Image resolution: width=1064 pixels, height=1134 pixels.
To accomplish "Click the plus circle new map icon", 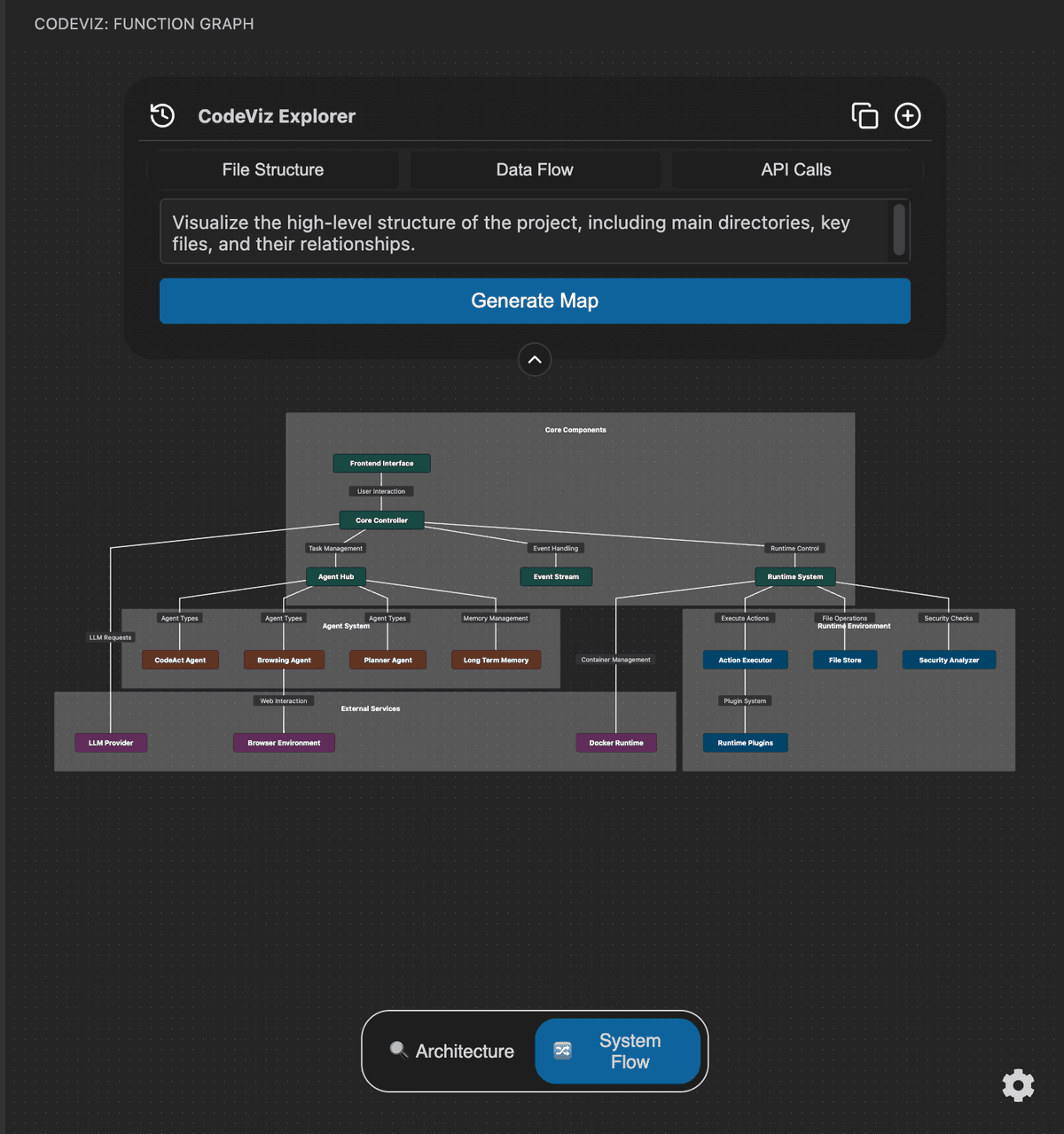I will pos(907,115).
